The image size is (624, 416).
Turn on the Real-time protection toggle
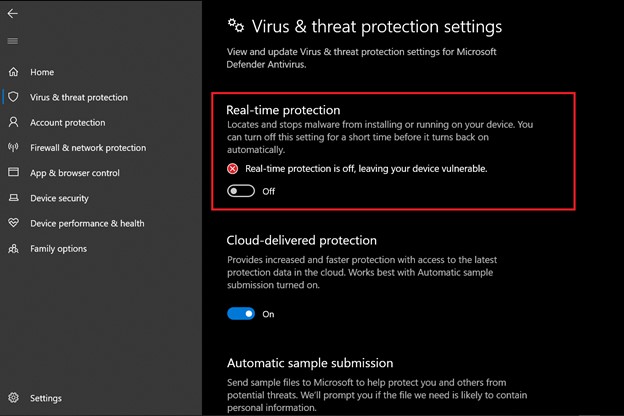(241, 191)
